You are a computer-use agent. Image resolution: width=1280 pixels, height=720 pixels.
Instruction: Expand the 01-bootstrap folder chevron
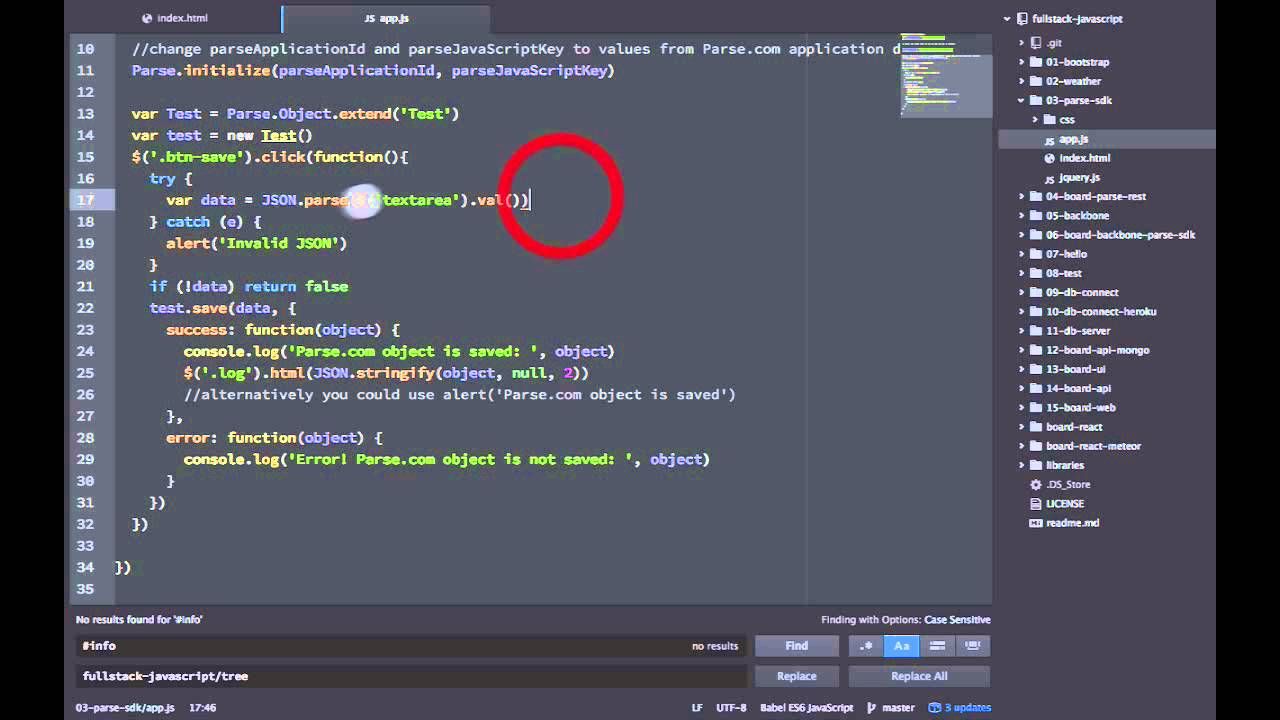pyautogui.click(x=1022, y=62)
